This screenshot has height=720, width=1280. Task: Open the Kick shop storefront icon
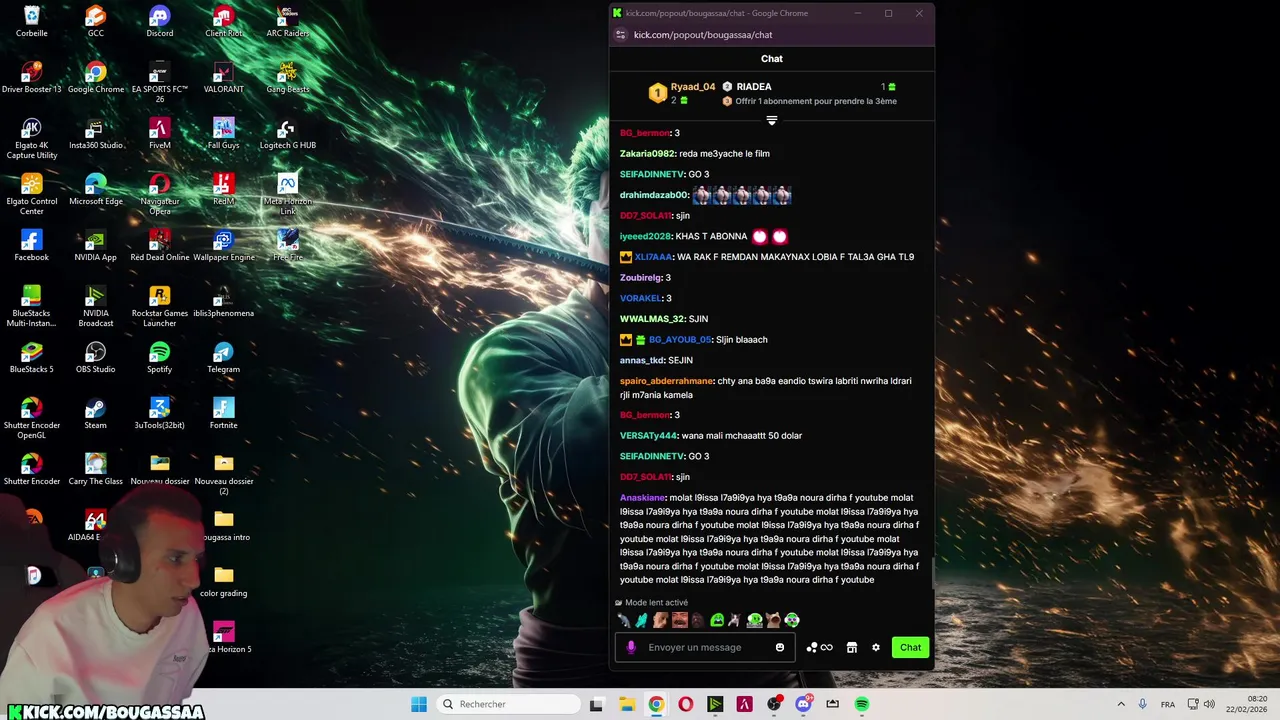point(852,648)
